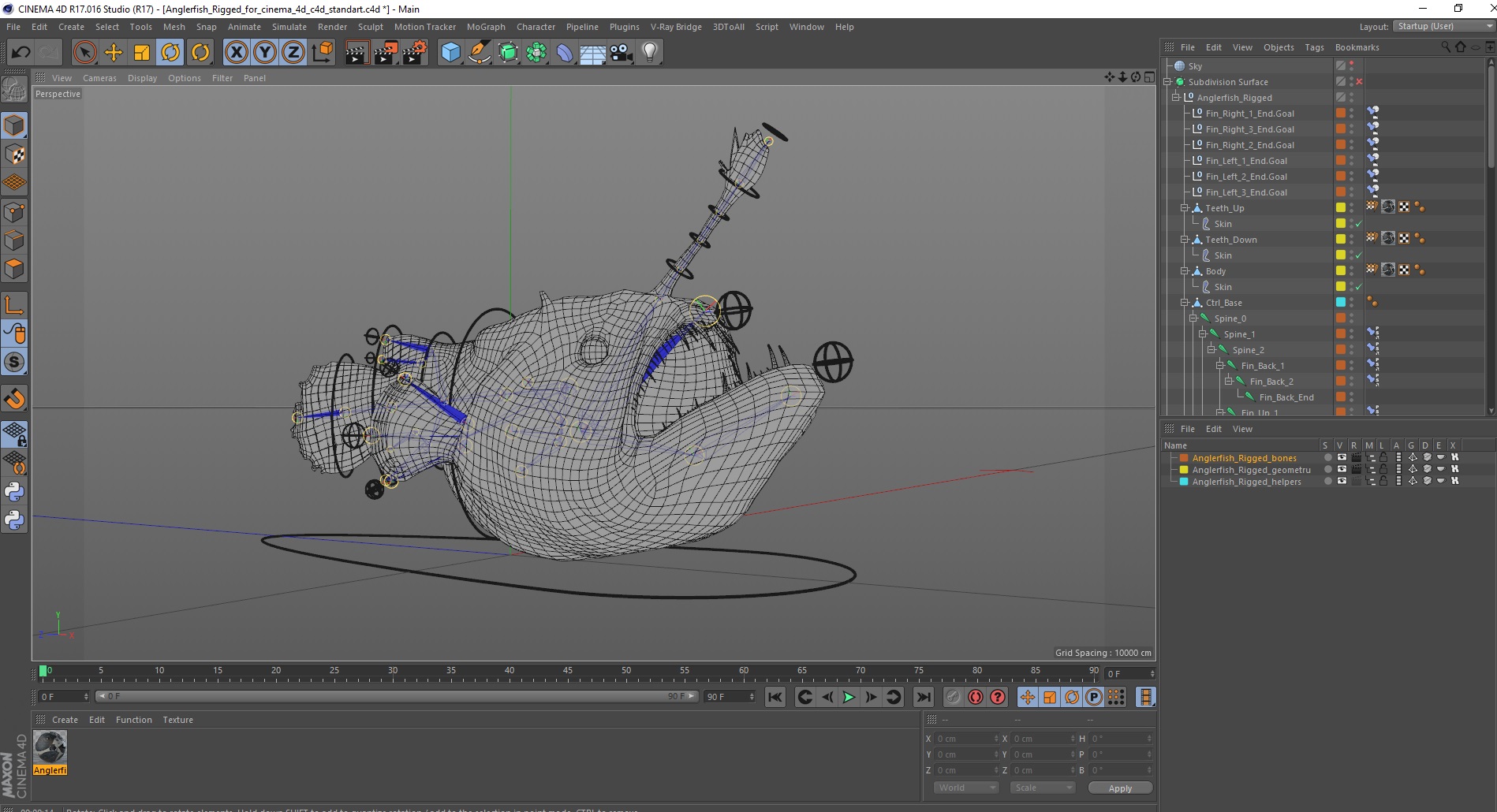Open the Subdivision Surface generators icon

pos(508,53)
